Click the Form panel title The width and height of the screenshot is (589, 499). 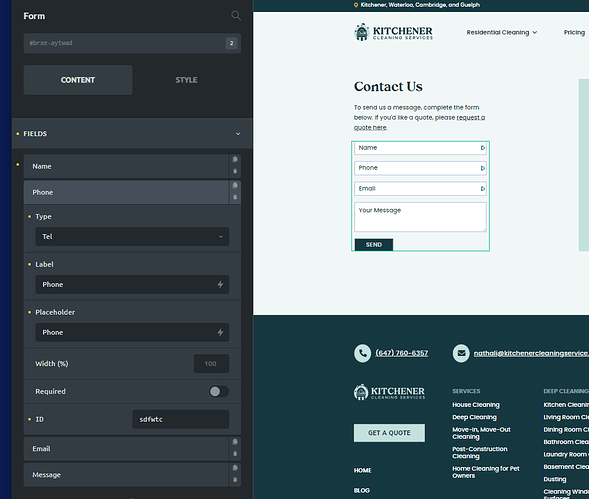click(34, 16)
